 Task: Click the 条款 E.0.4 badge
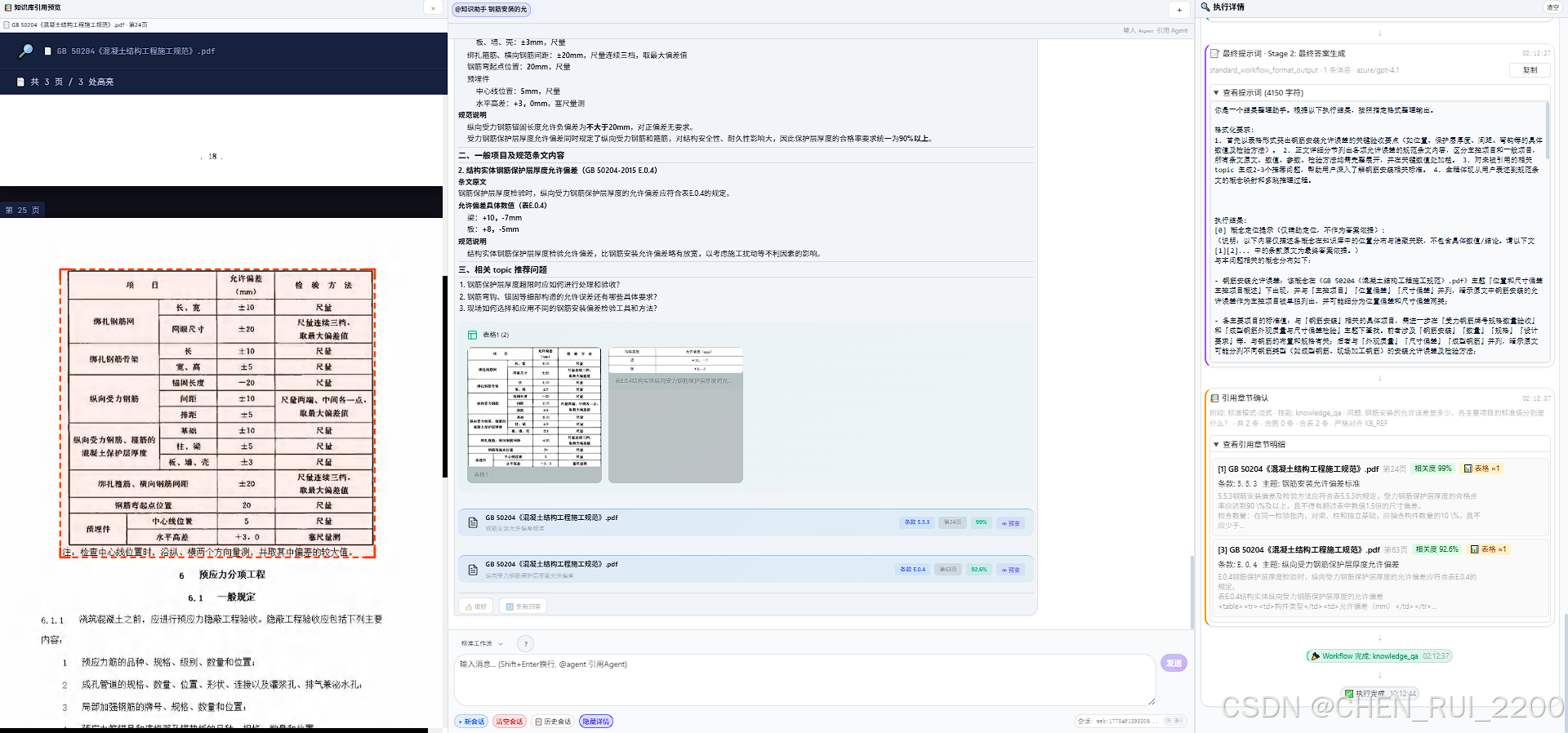912,570
